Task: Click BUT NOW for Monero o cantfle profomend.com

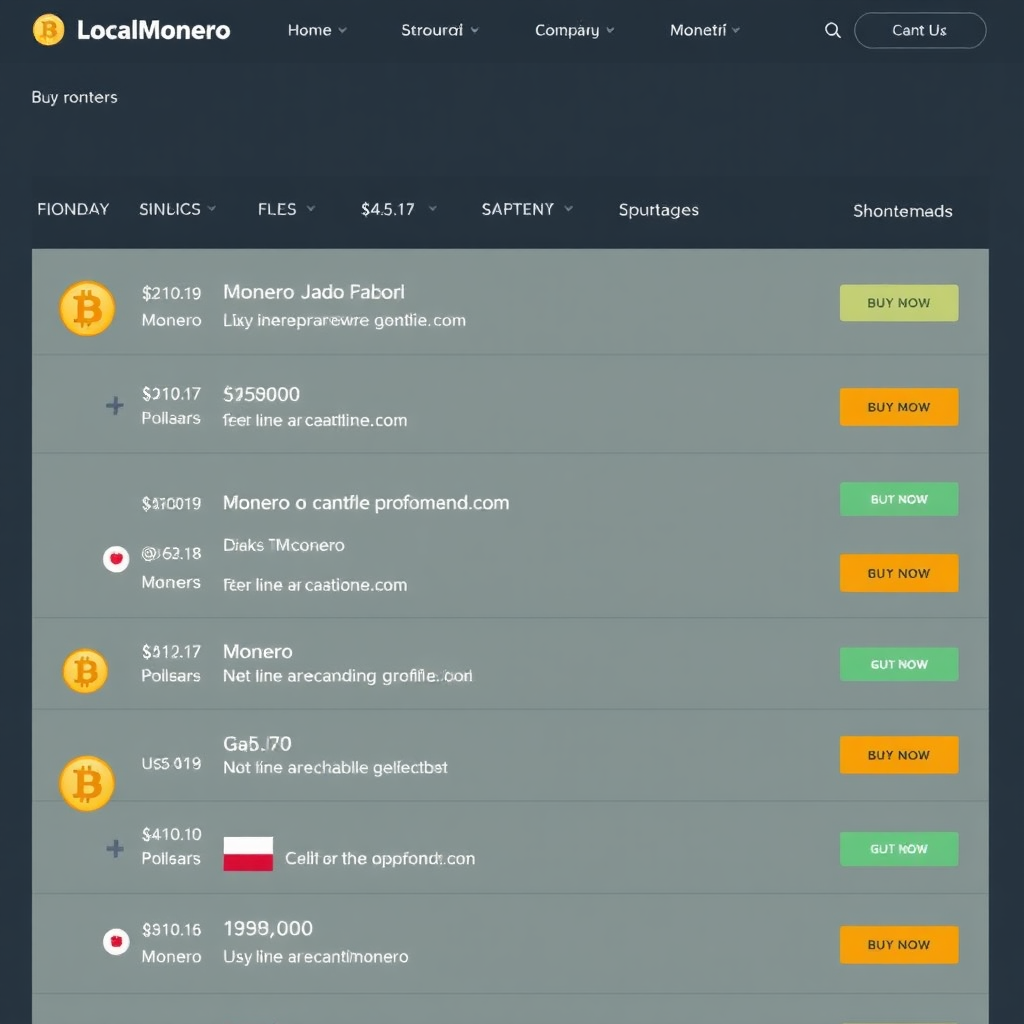Action: click(899, 499)
